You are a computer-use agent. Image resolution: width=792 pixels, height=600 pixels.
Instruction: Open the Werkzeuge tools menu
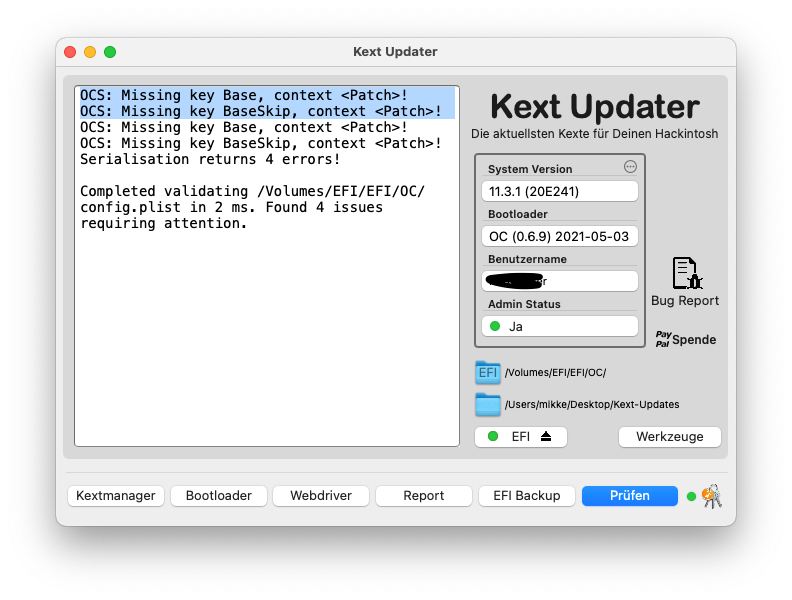coord(669,436)
